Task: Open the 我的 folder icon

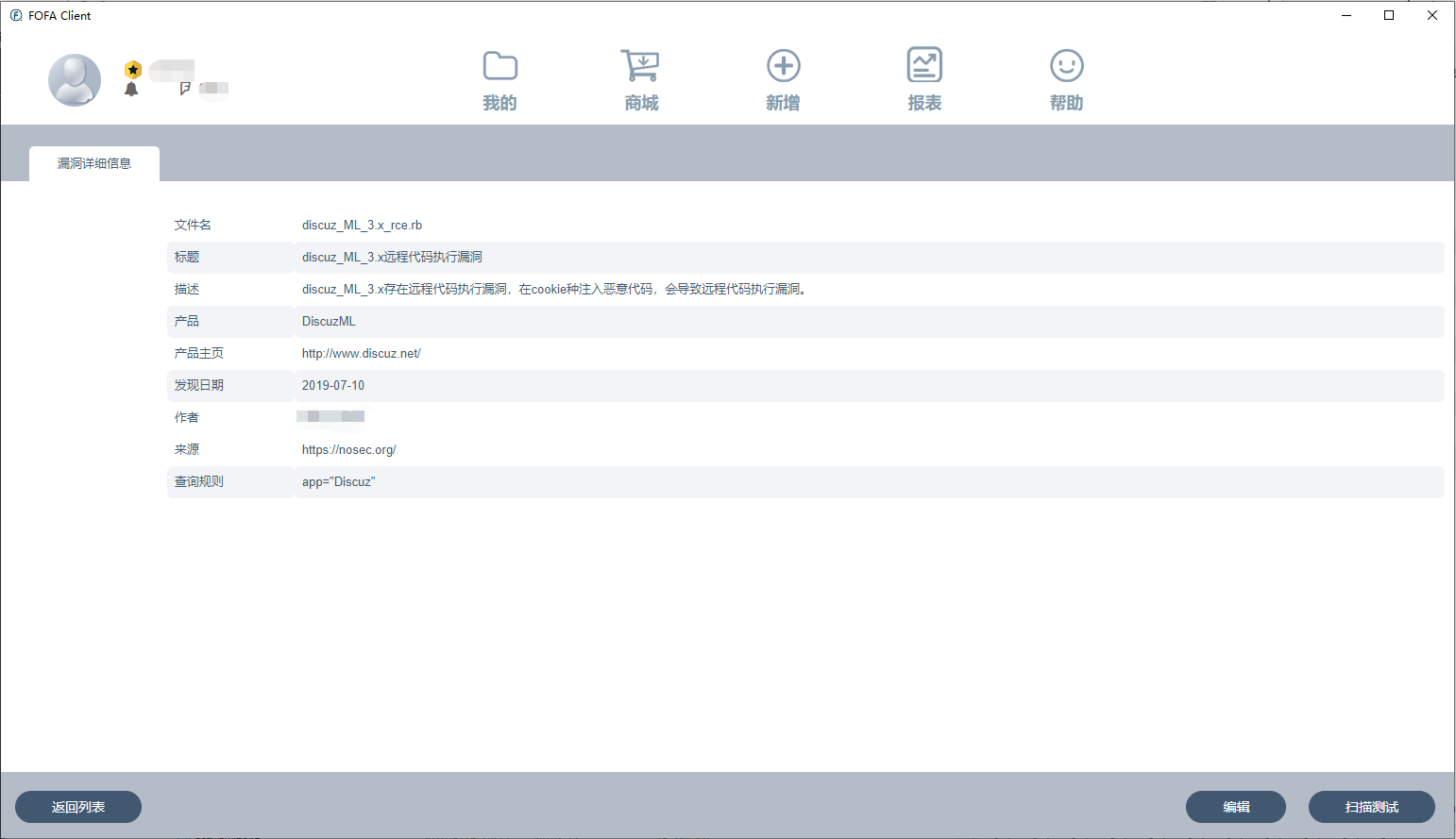Action: 500,66
